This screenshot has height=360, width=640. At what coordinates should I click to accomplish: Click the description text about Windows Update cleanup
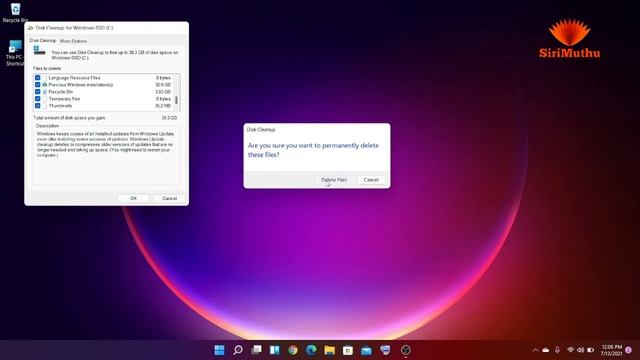coord(105,144)
